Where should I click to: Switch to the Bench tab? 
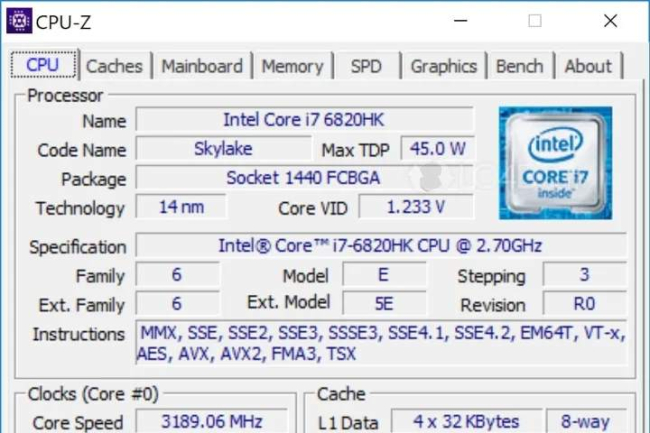[520, 66]
